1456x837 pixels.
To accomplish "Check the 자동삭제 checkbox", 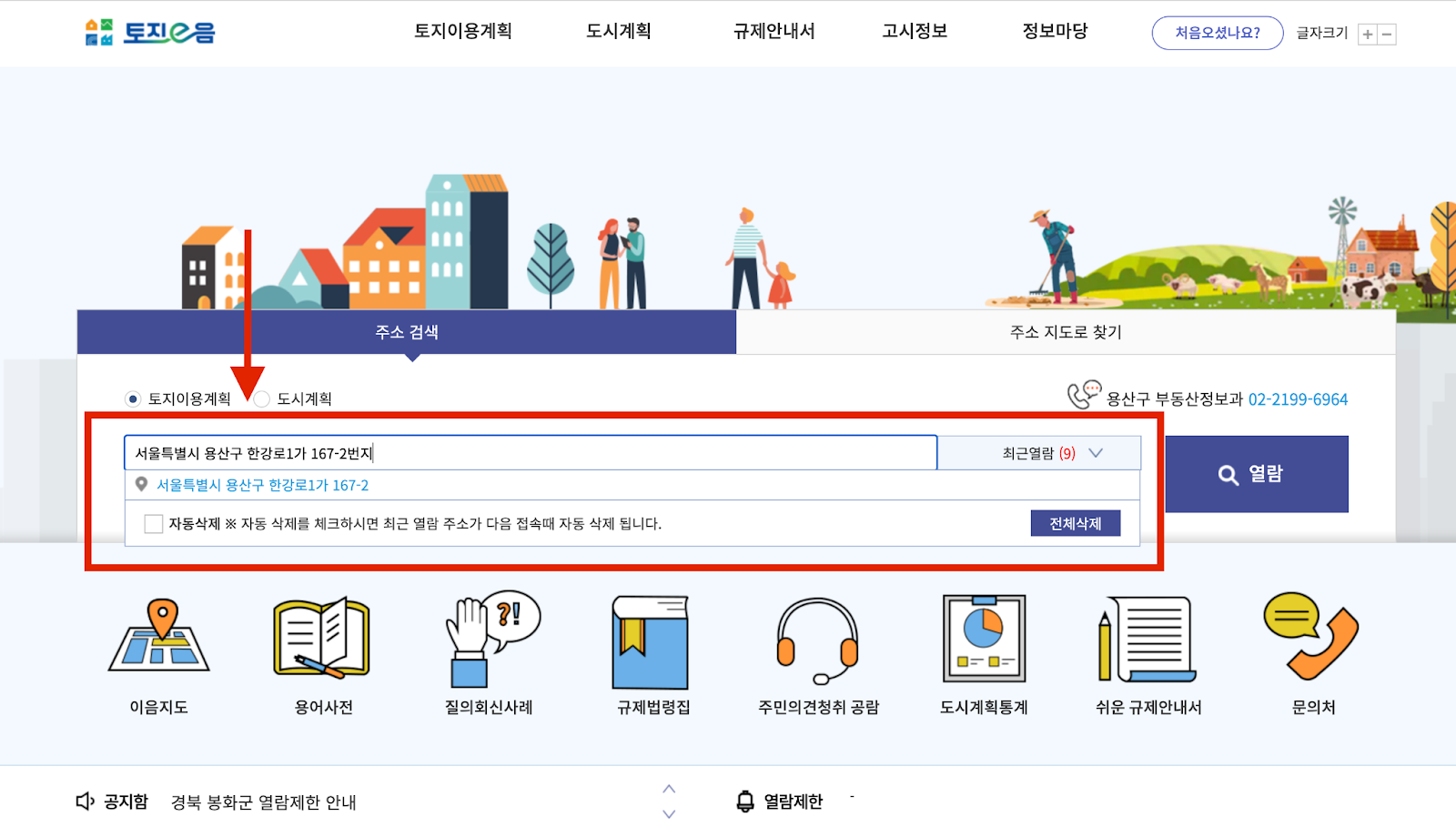I will (154, 524).
